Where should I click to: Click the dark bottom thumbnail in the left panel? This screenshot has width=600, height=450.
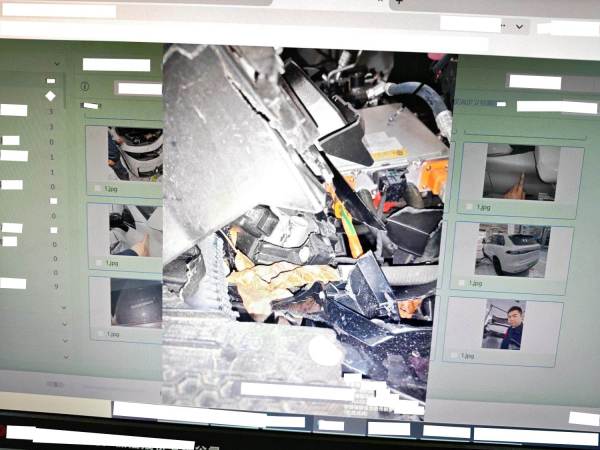point(136,302)
